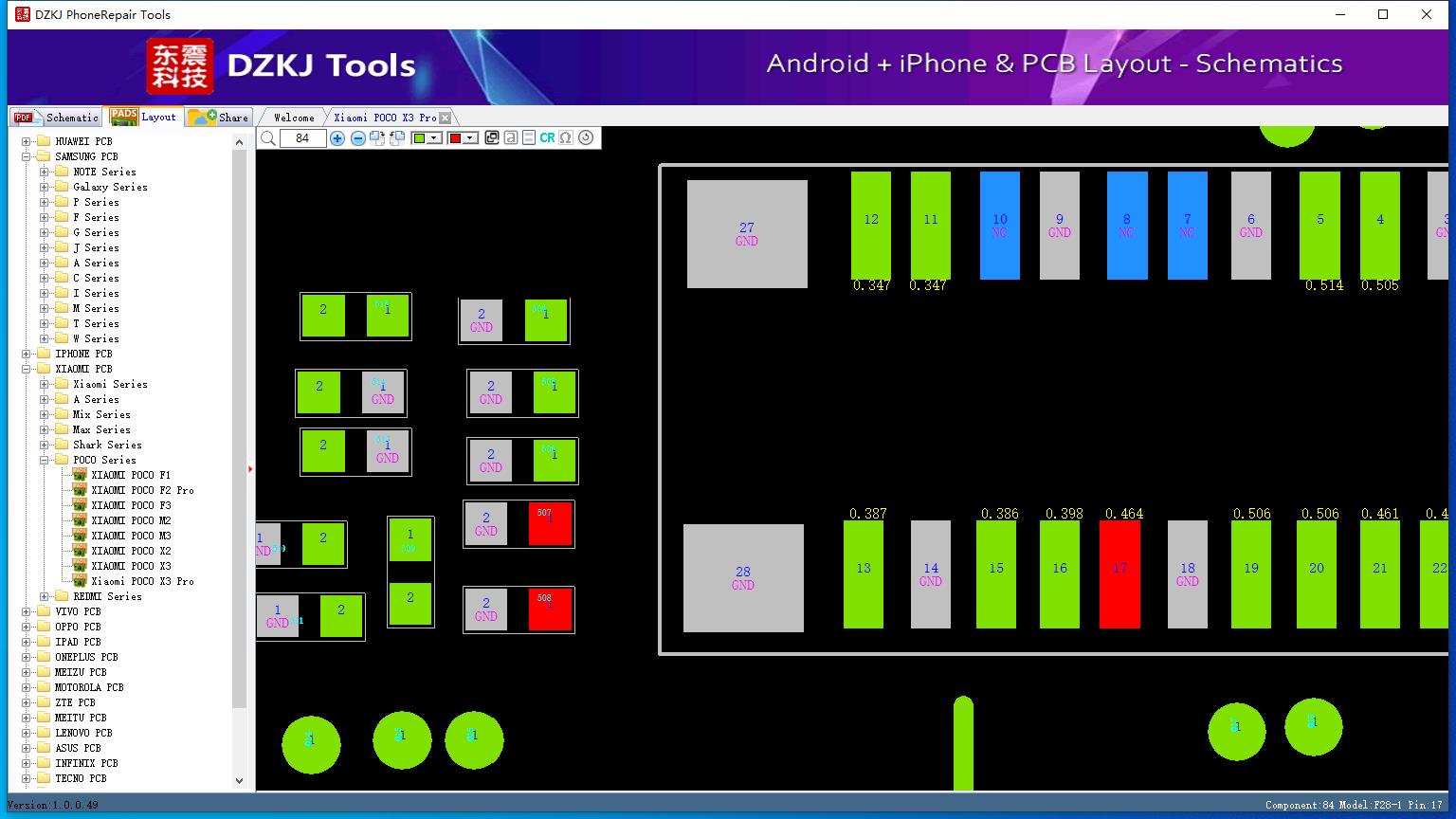Open XIAOMI POCO X2 layout file
The width and height of the screenshot is (1456, 819).
coord(131,551)
